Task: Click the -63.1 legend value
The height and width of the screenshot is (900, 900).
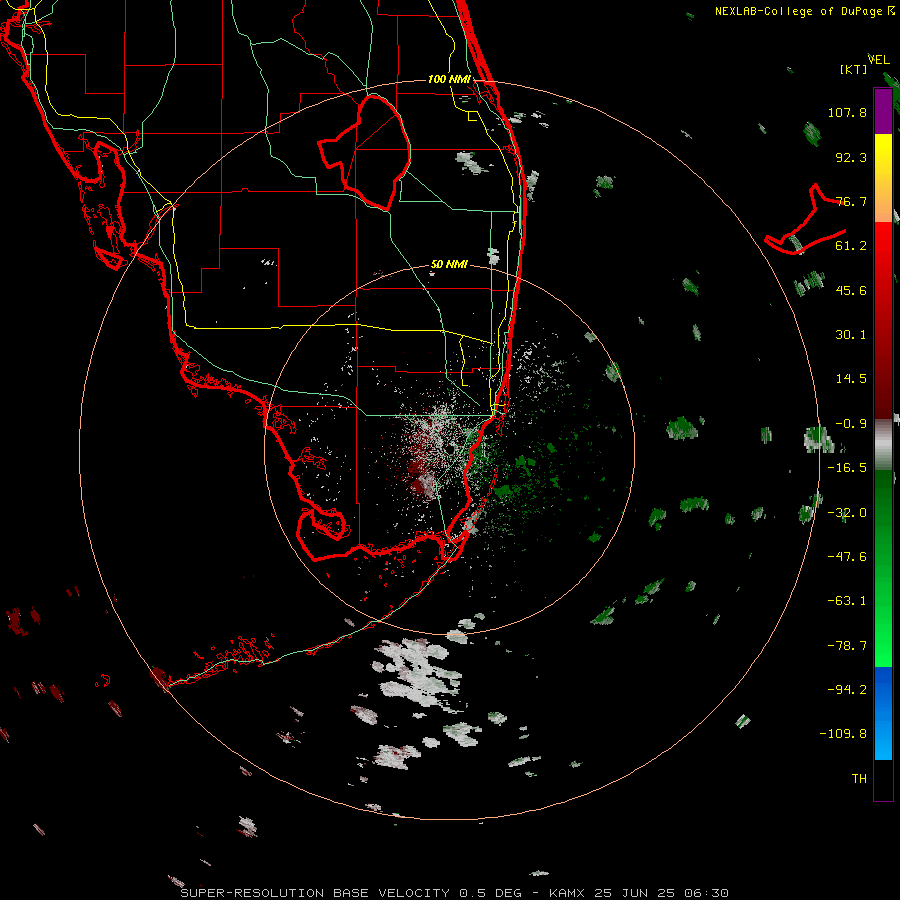Action: click(x=847, y=601)
